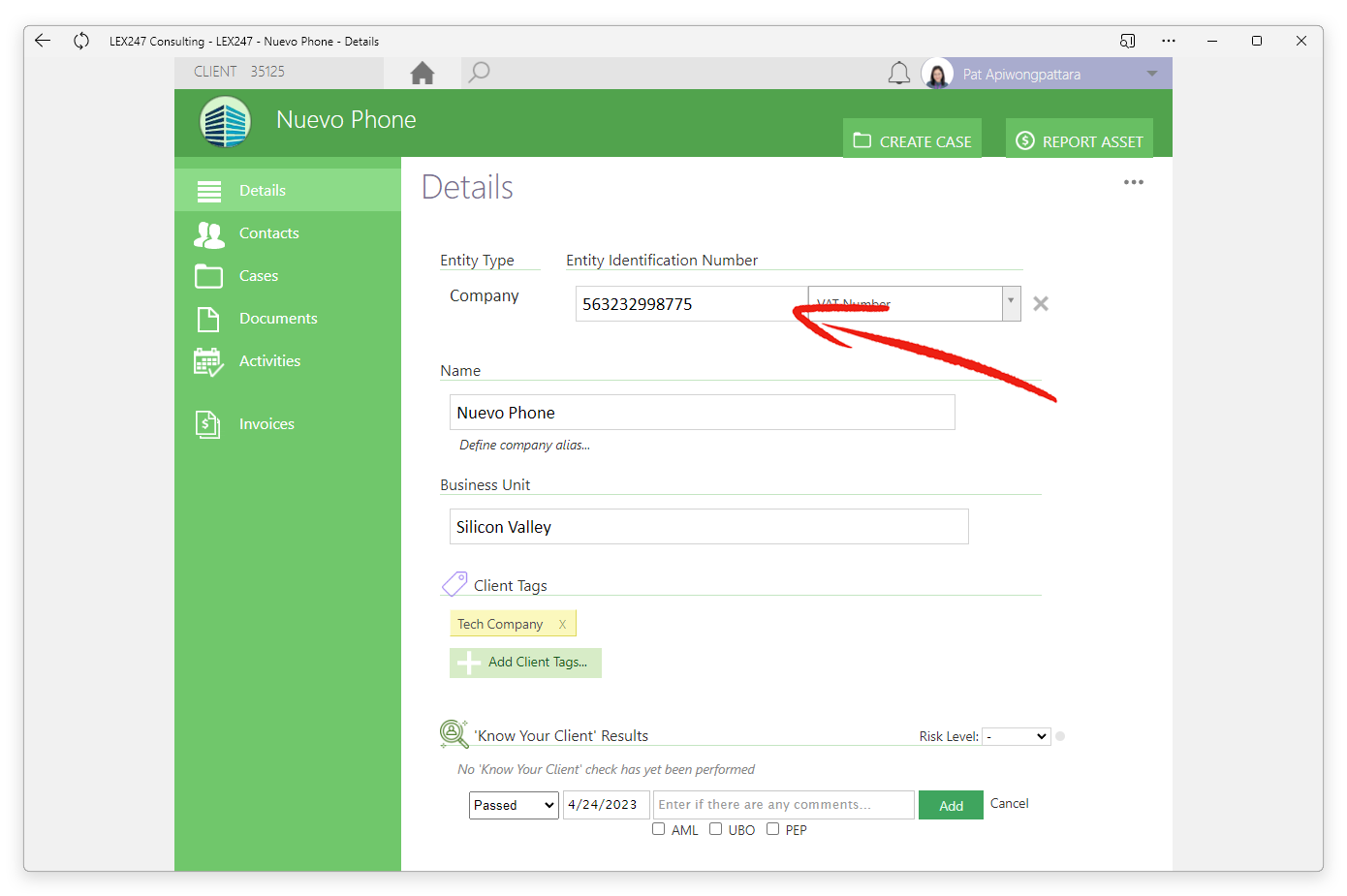Click Pat Apiwongpattara's avatar picture

(937, 74)
